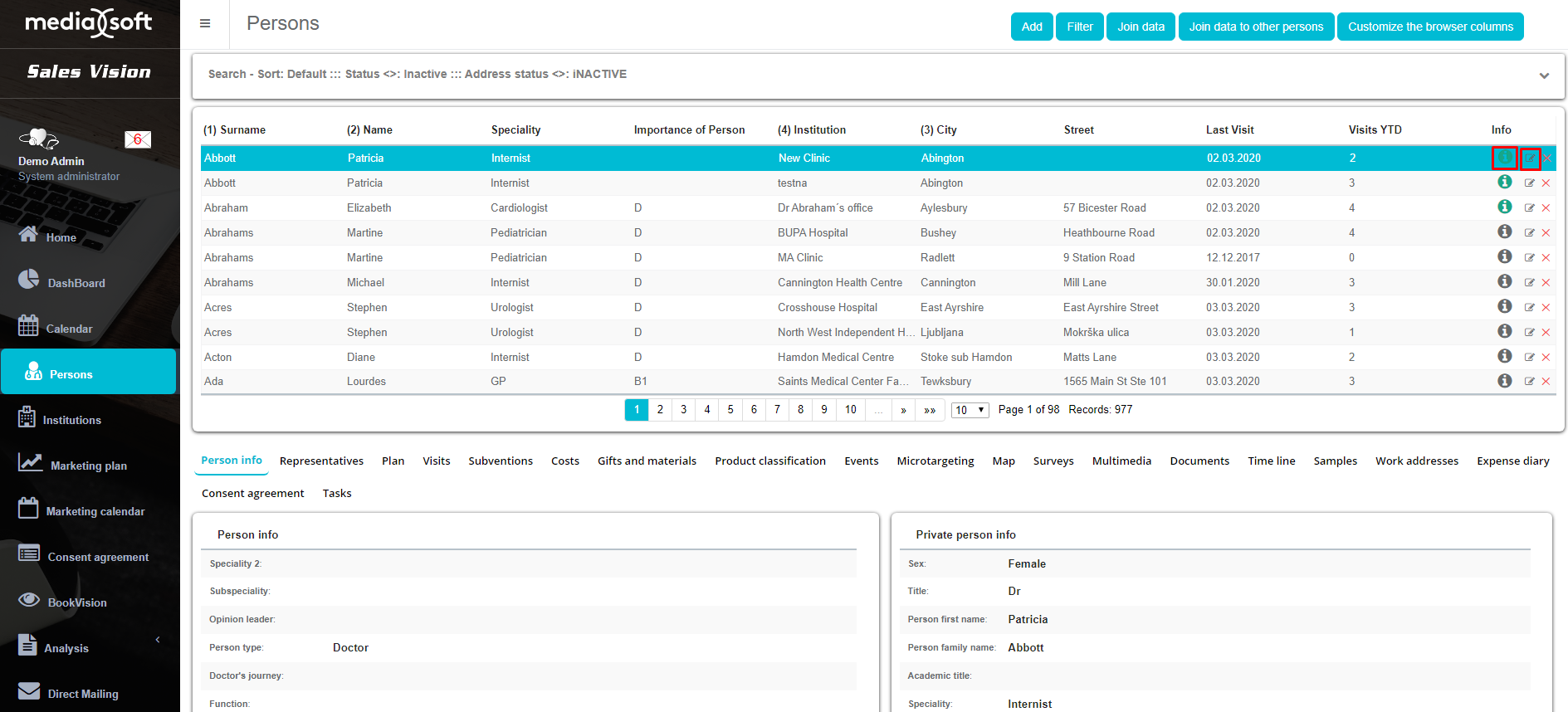
Task: Open info icon for Abraham Elizabeth row
Action: coord(1504,207)
